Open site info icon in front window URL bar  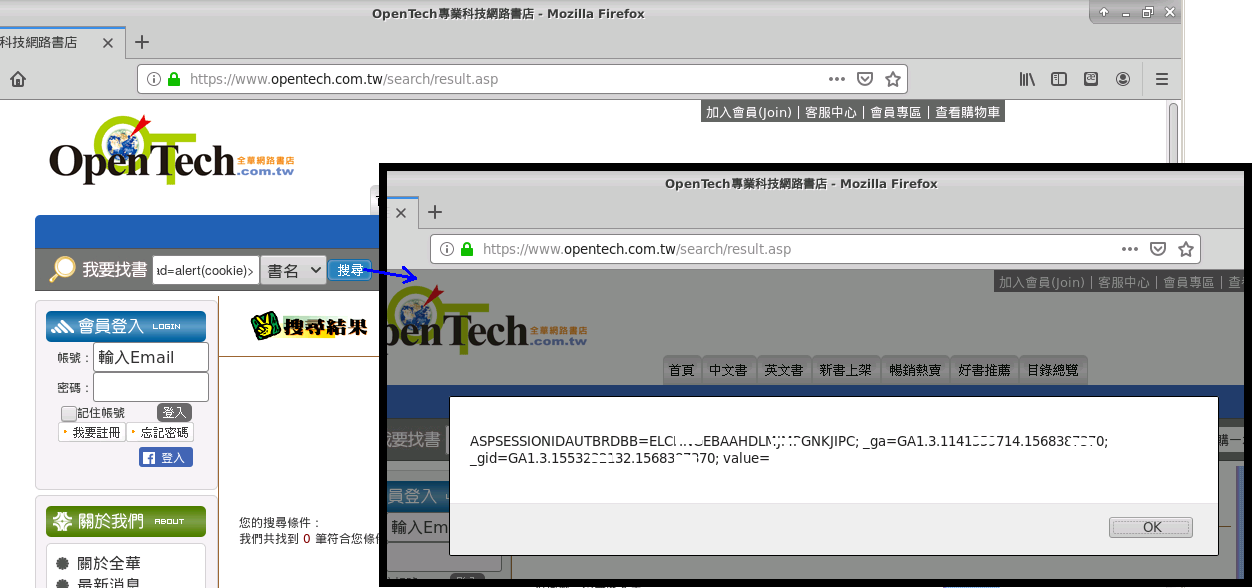point(447,249)
